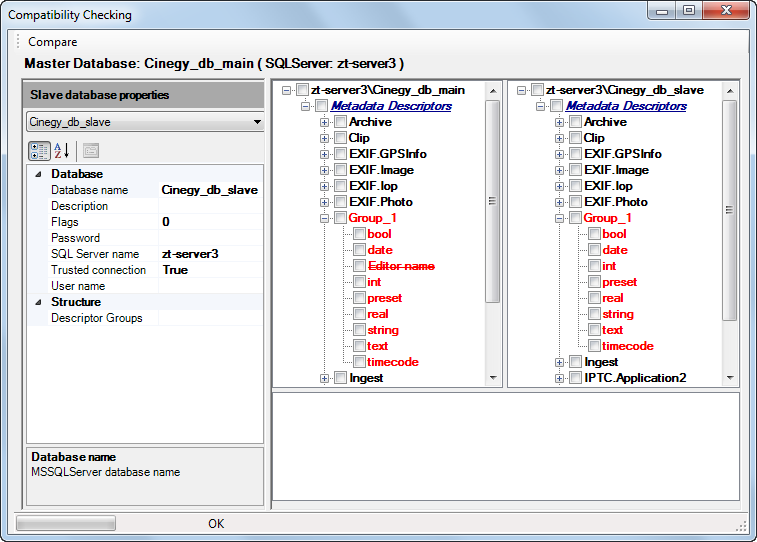Check Metadata Descriptors in main tree
The image size is (757, 542).
[321, 106]
